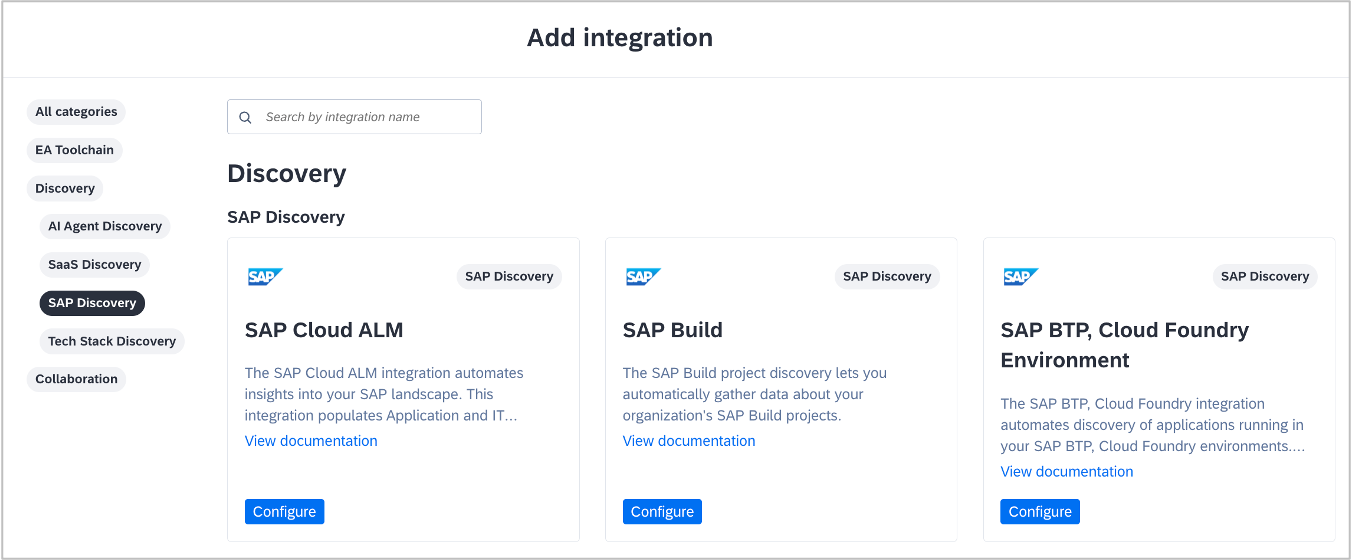Choose the AI Agent Discovery subcategory
1352x560 pixels.
pos(105,226)
